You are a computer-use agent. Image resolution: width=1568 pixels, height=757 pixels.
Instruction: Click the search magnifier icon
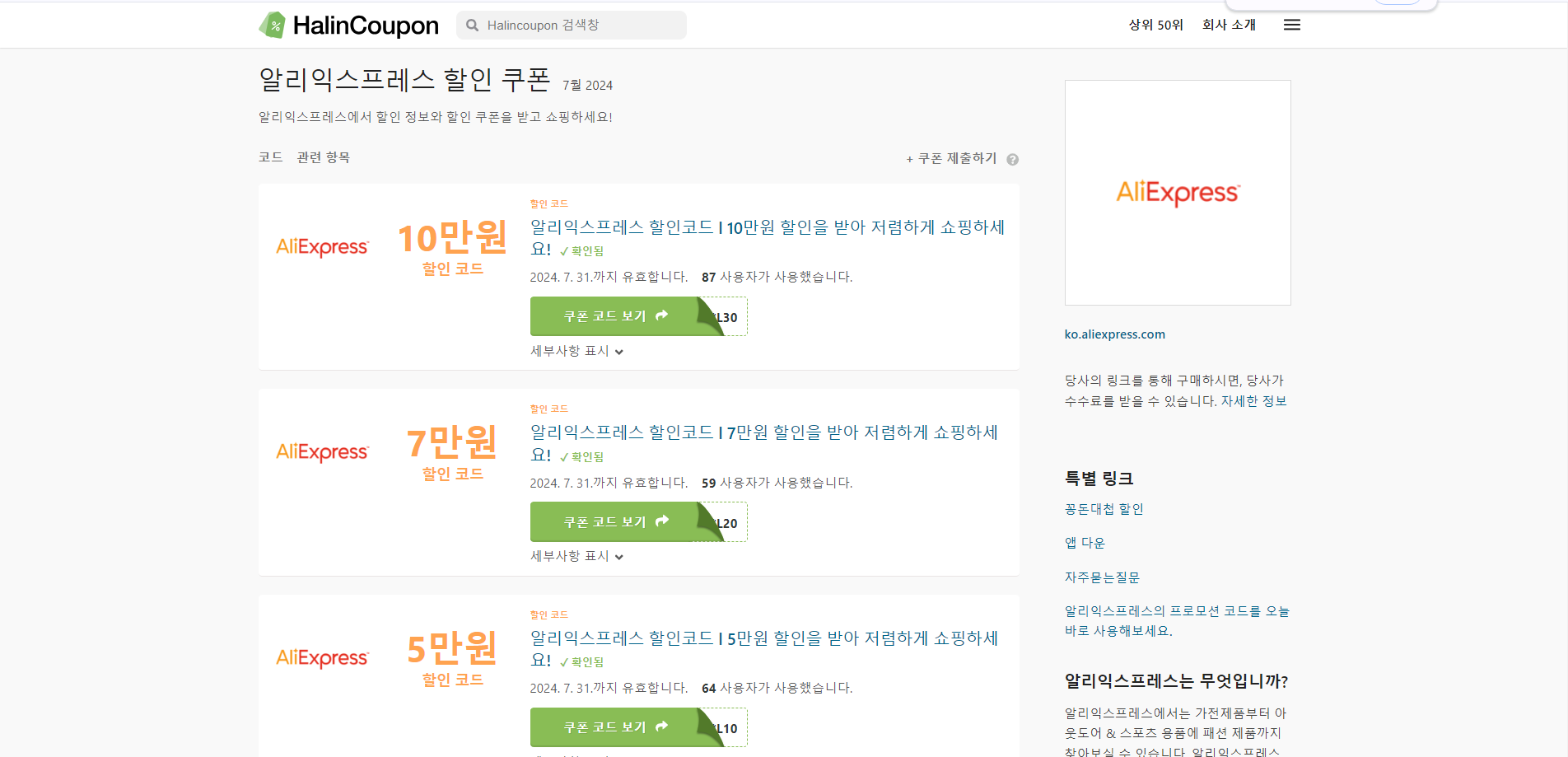tap(472, 26)
